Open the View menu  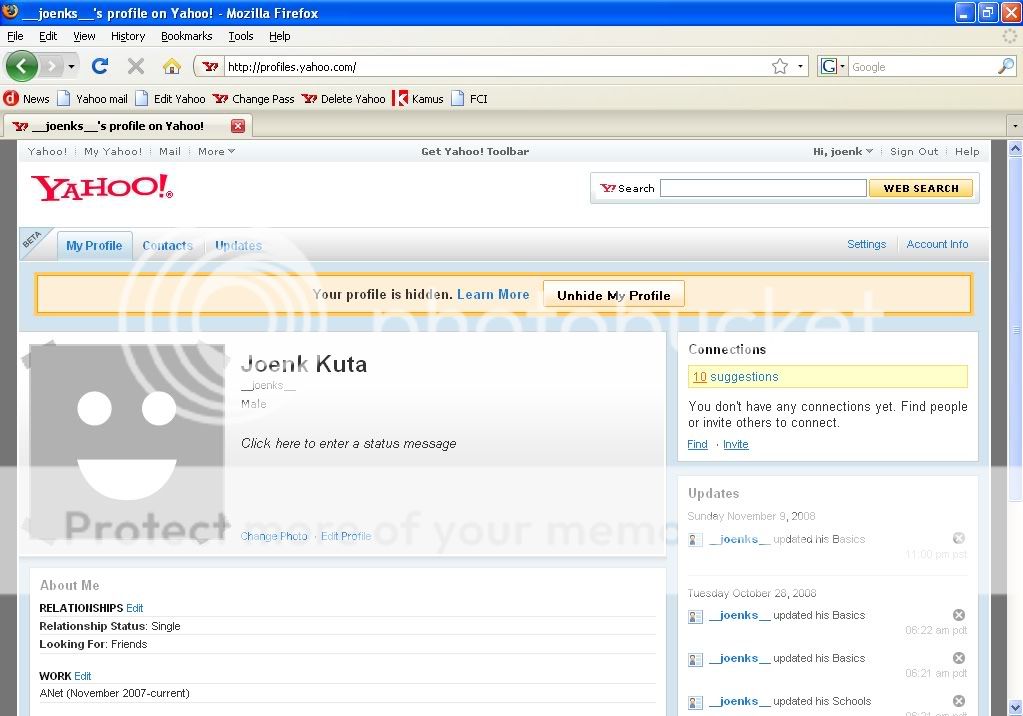[x=84, y=36]
